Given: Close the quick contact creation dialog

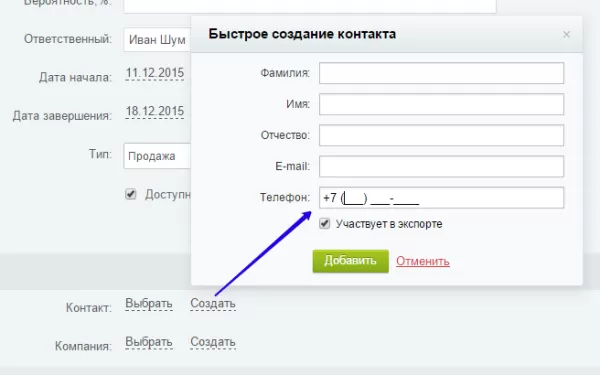Looking at the screenshot, I should click(566, 35).
